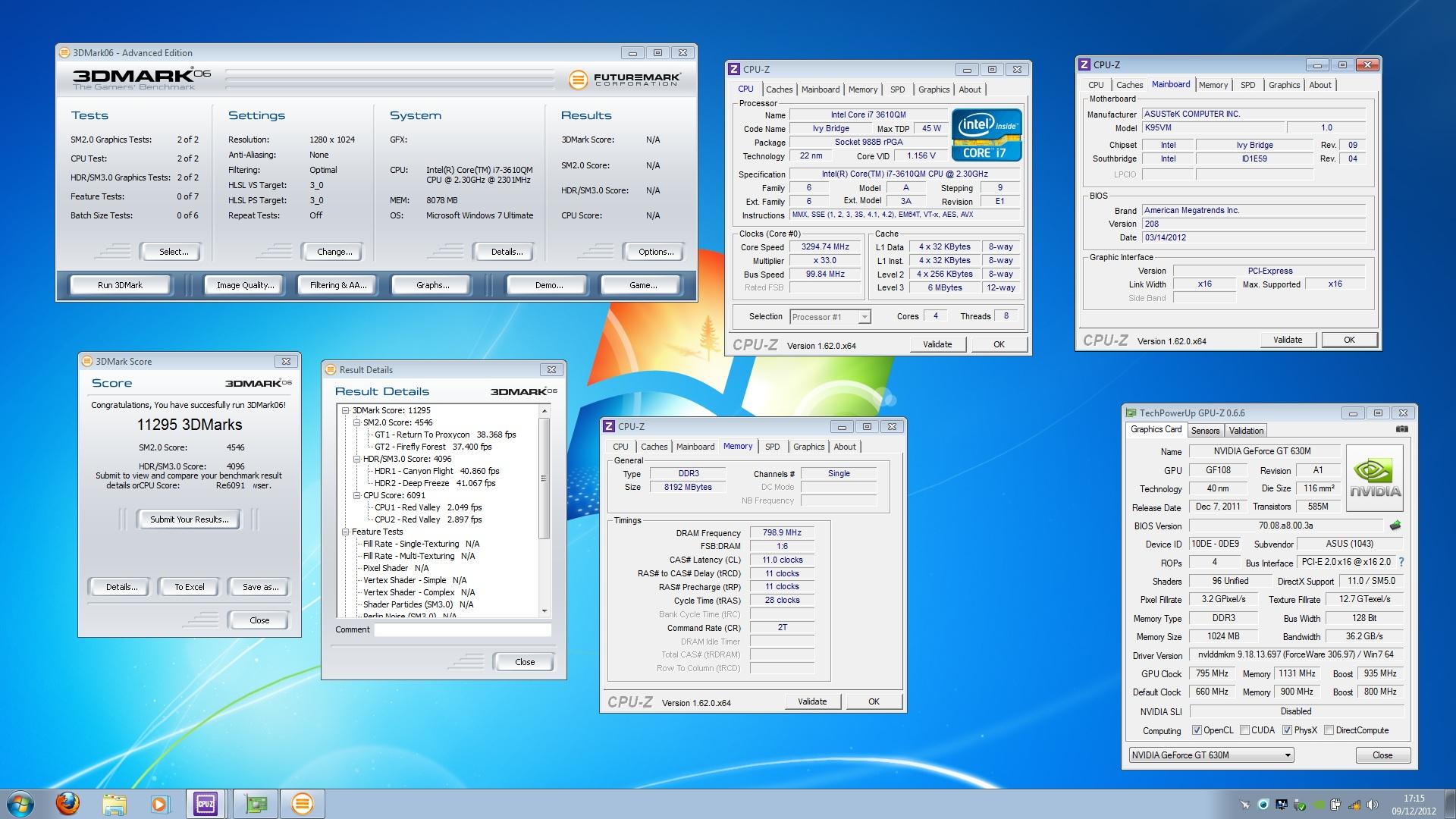Click the wireless network signal tray icon

coord(1354,805)
